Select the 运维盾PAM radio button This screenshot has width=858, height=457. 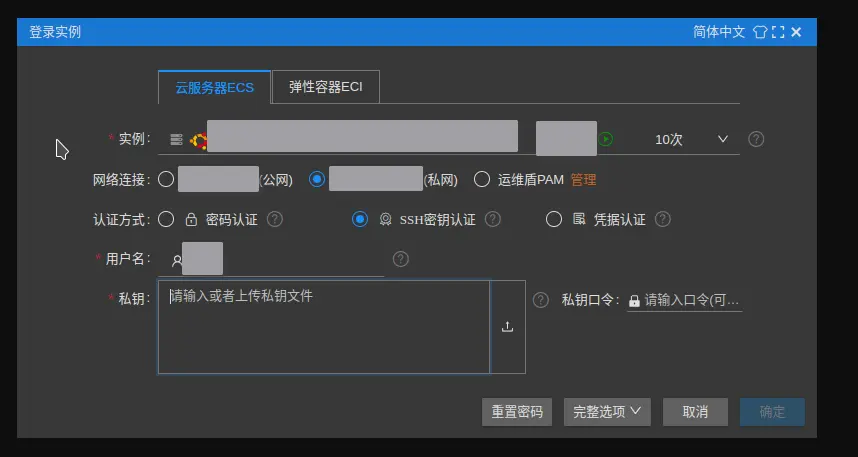point(482,180)
